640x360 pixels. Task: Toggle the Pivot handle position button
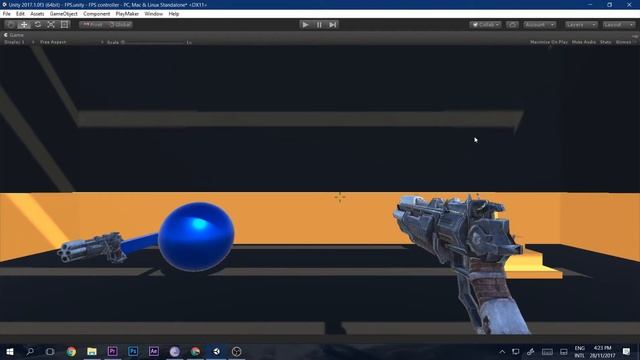pyautogui.click(x=93, y=24)
